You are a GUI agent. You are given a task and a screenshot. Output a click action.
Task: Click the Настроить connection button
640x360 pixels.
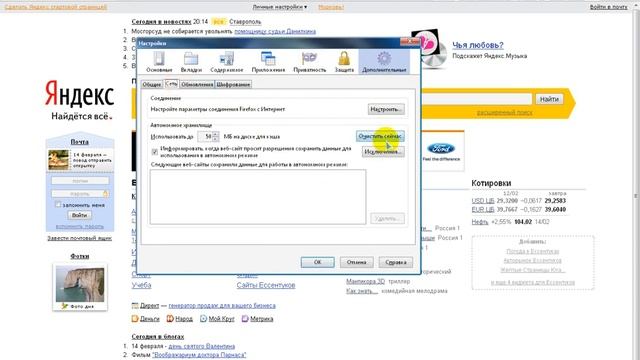(x=386, y=109)
